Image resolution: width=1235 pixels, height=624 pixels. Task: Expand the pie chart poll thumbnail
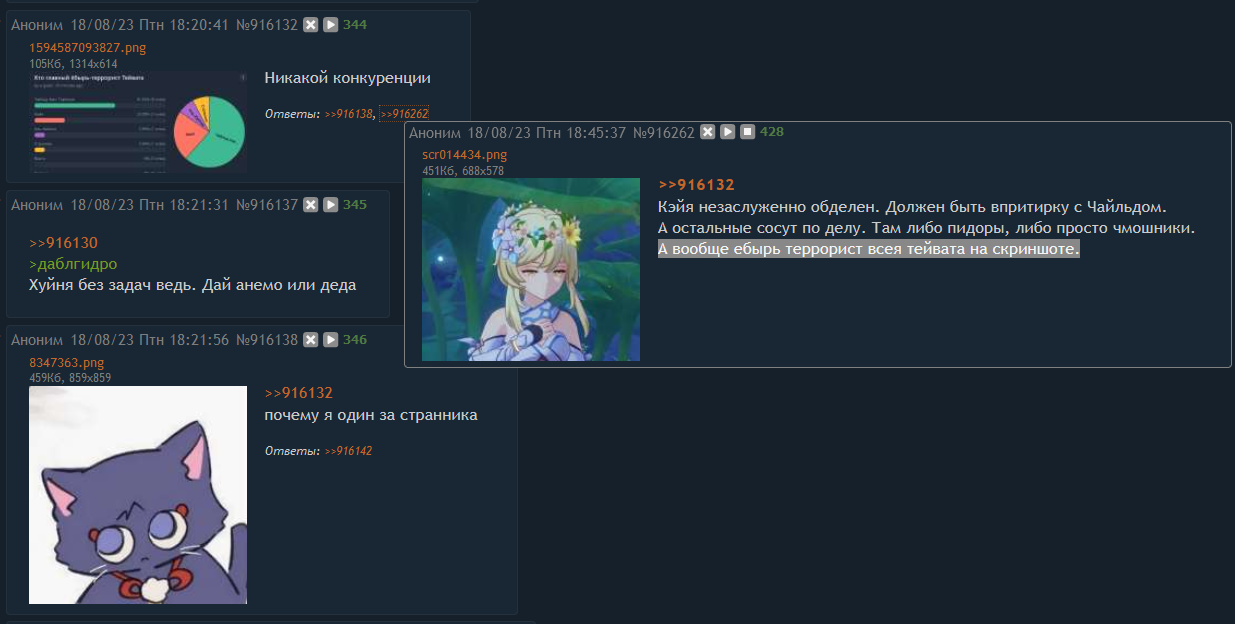pyautogui.click(x=138, y=121)
